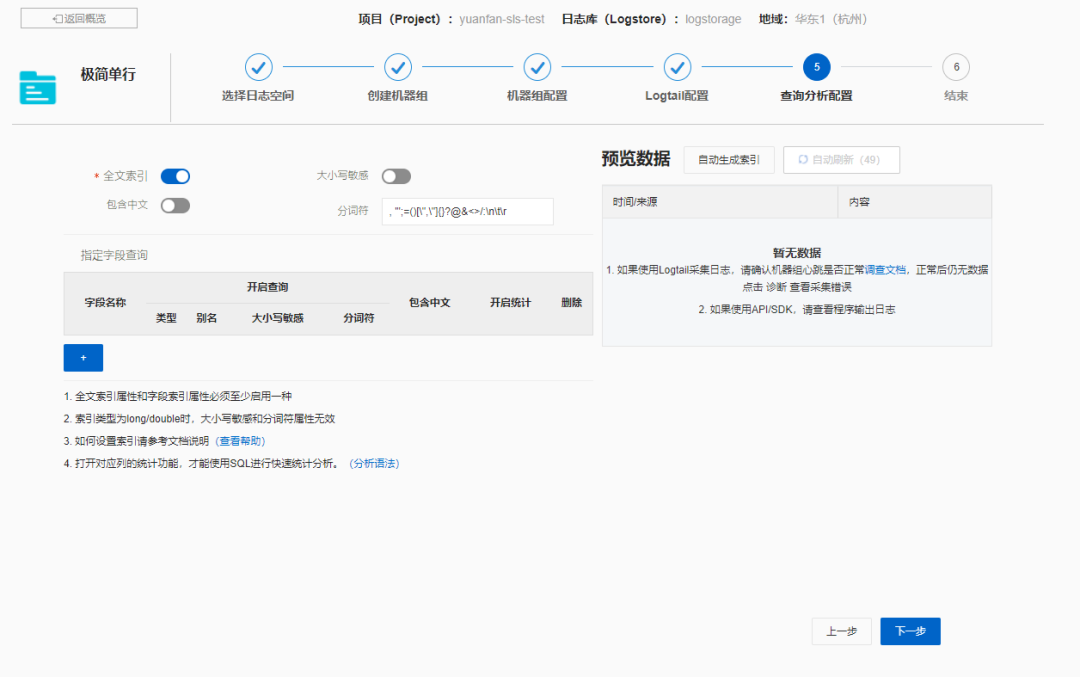Enable the 包含中文 switch
Screen dimensions: 1080x677
point(175,205)
